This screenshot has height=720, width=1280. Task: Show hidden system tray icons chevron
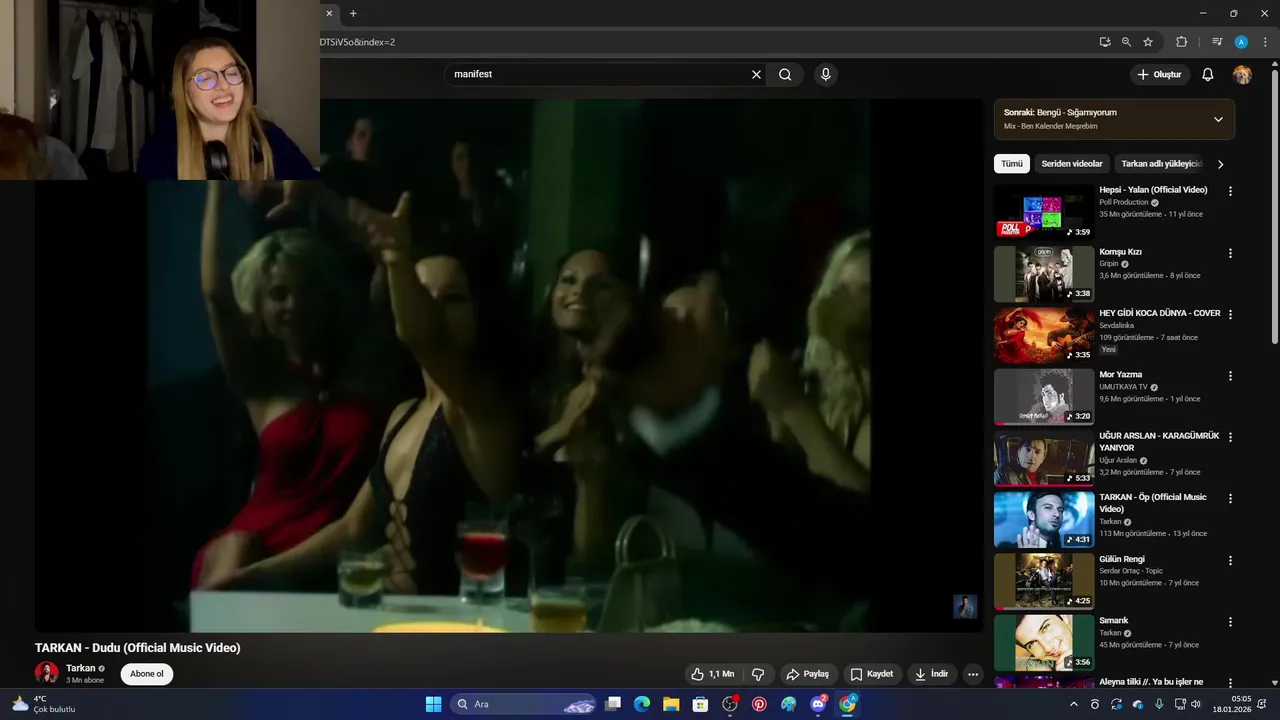[1074, 704]
